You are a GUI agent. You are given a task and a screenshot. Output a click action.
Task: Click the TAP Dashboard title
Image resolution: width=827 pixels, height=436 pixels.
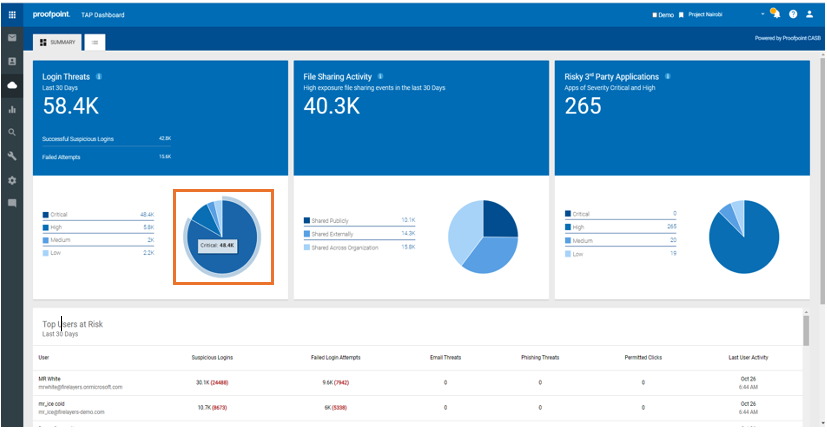[103, 15]
